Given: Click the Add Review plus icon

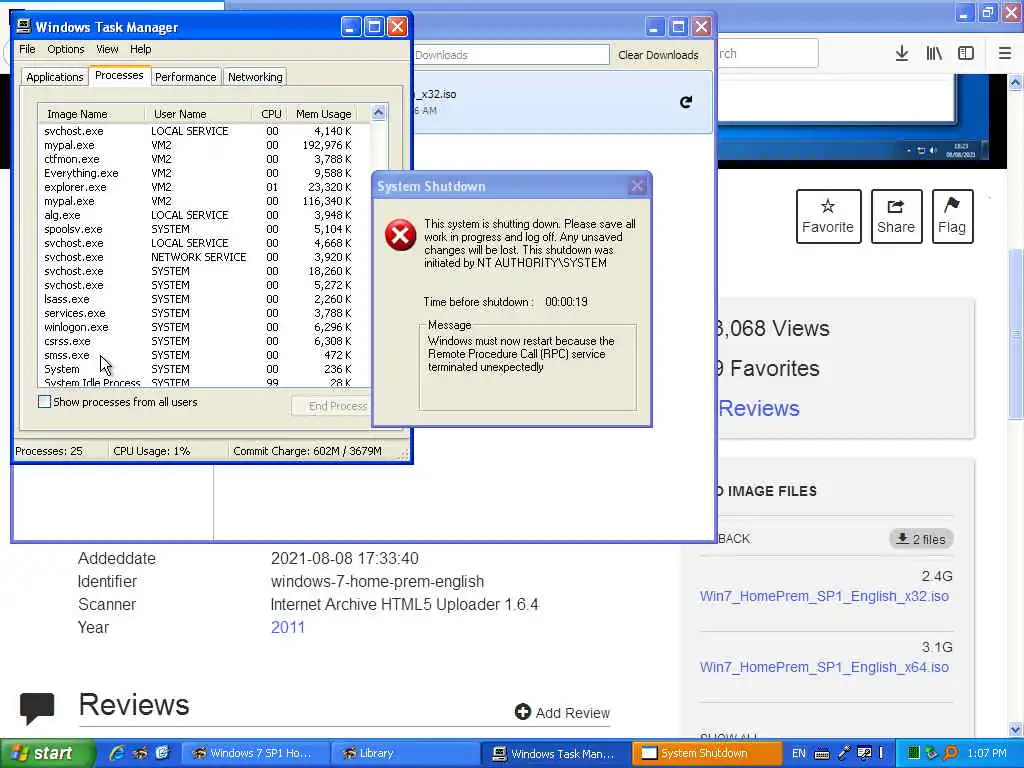Looking at the screenshot, I should 522,712.
